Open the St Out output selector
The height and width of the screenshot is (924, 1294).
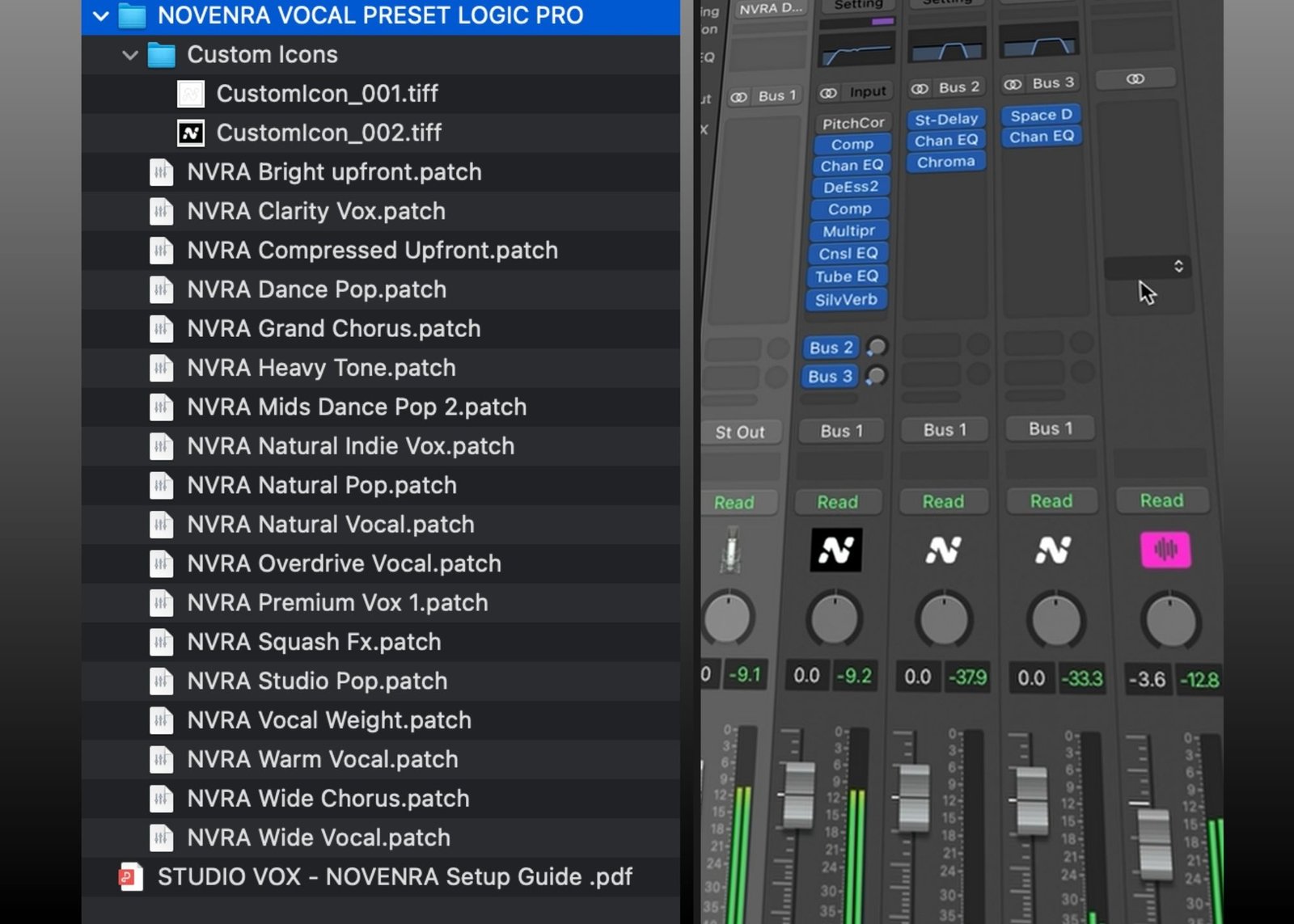(x=739, y=432)
